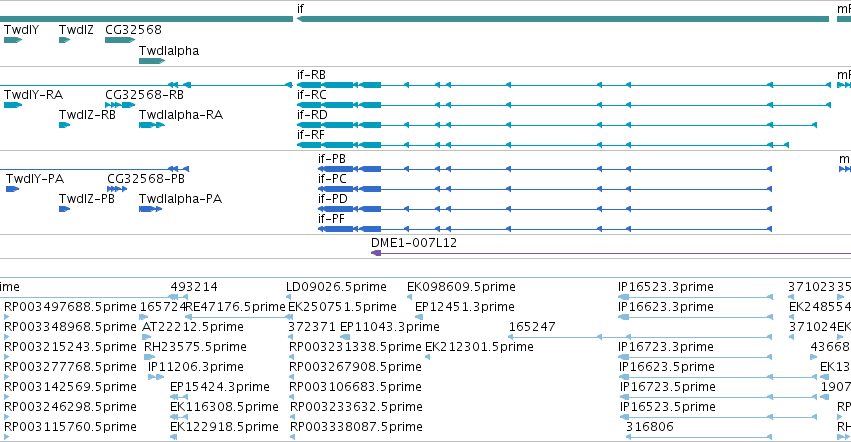Click the RP003246298.5prime EST label
This screenshot has height=442, width=851.
(x=70, y=407)
